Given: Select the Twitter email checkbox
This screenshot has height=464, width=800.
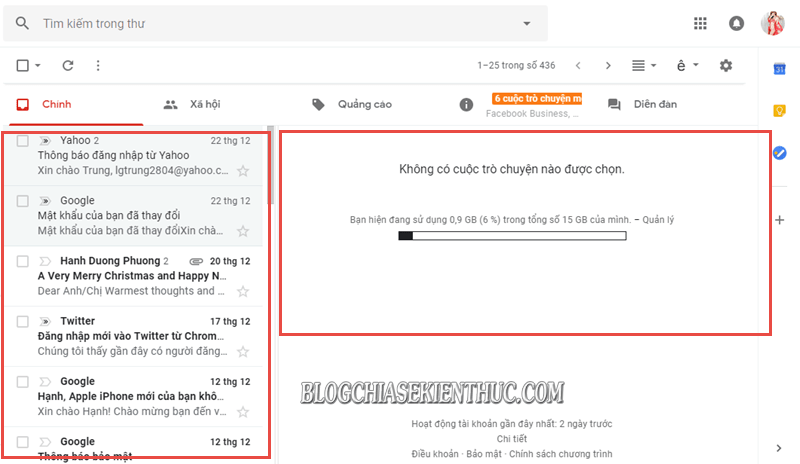Looking at the screenshot, I should (x=22, y=322).
